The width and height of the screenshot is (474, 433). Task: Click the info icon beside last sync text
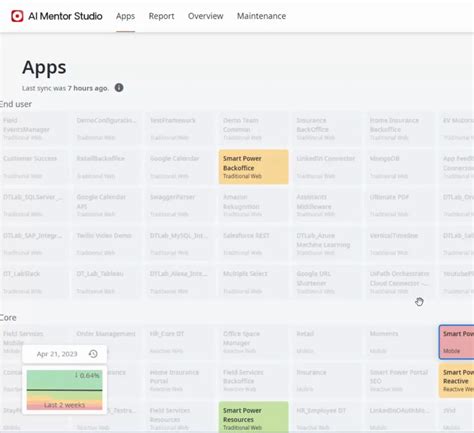[x=119, y=88]
